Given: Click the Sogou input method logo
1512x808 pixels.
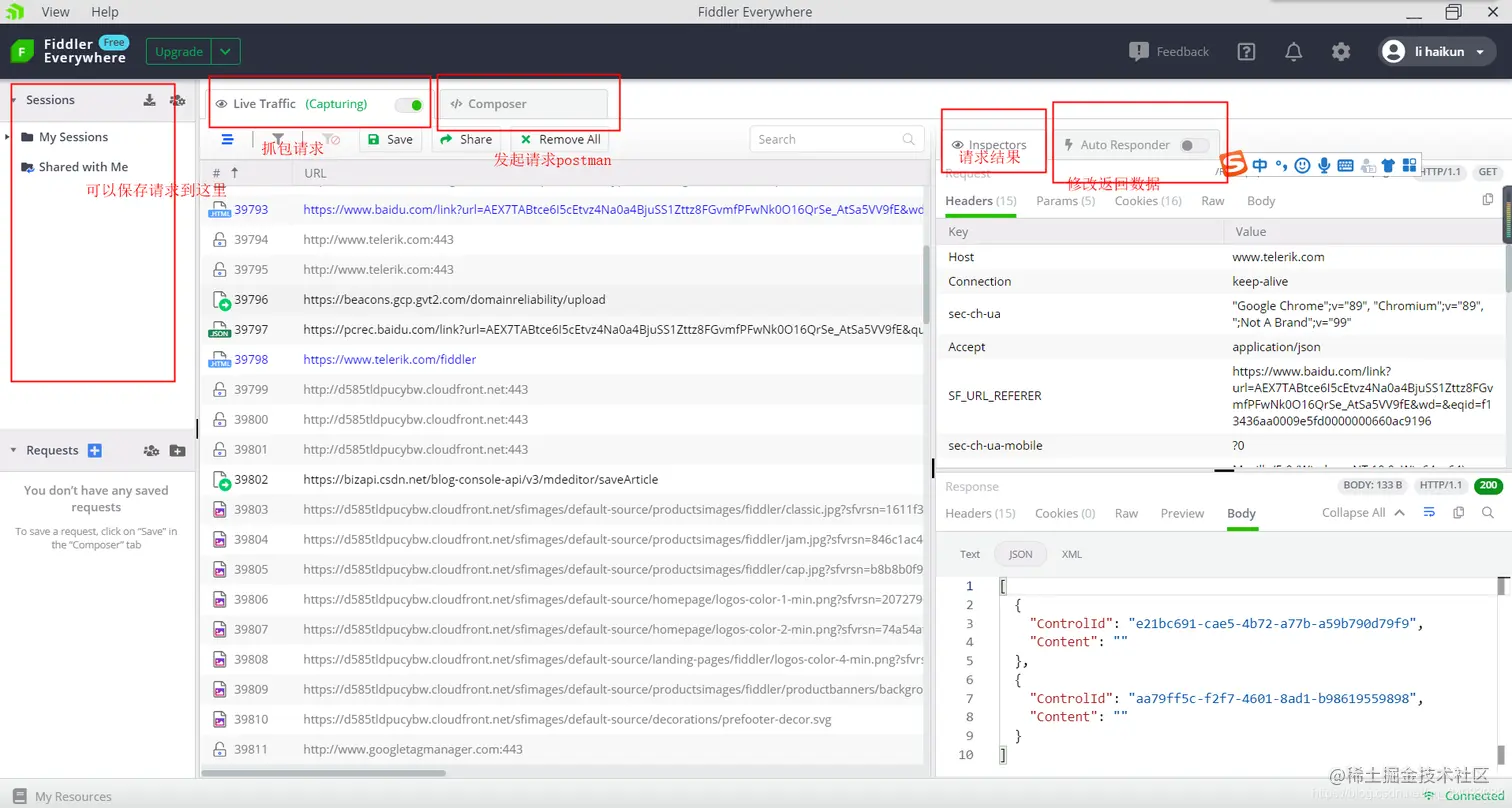Looking at the screenshot, I should [1235, 164].
